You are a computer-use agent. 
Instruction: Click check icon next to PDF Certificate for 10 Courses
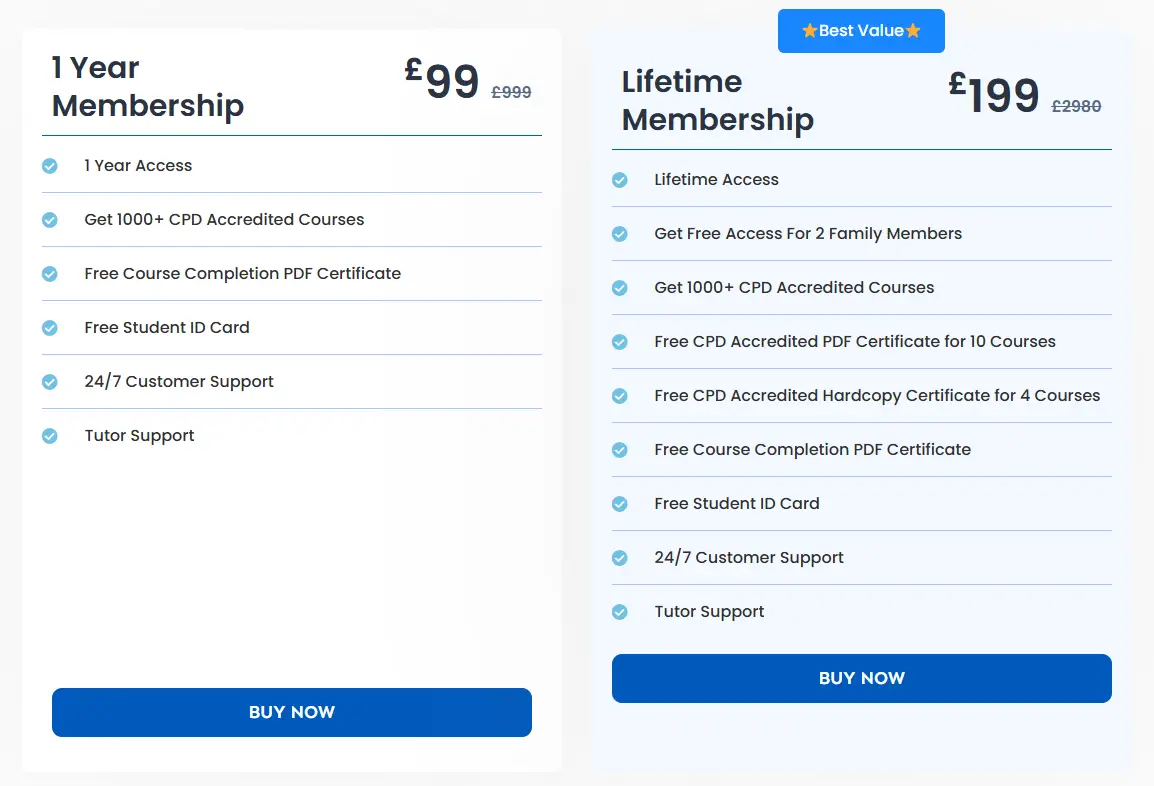tap(620, 341)
